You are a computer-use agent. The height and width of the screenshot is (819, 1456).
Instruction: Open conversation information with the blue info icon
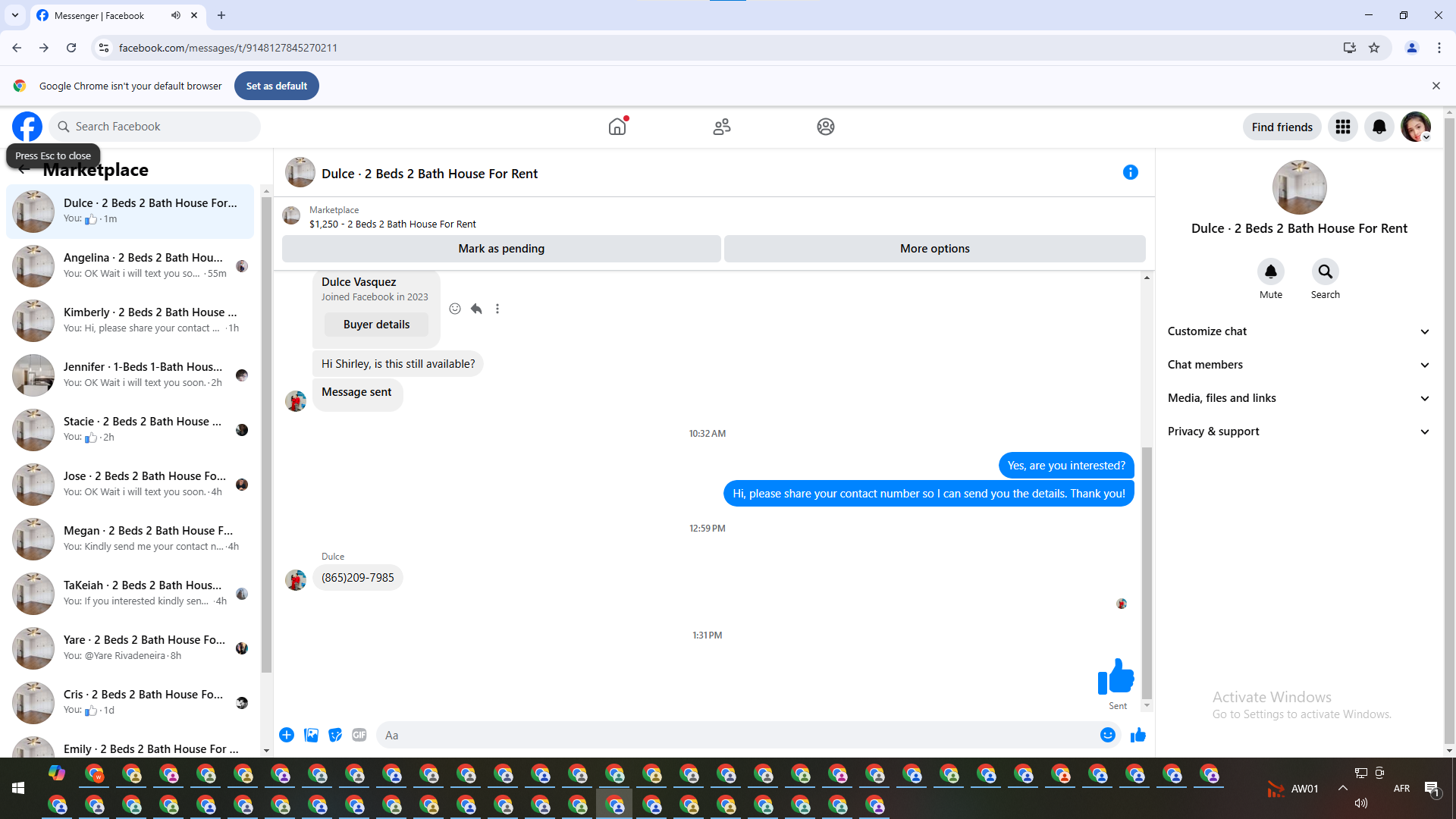1131,172
